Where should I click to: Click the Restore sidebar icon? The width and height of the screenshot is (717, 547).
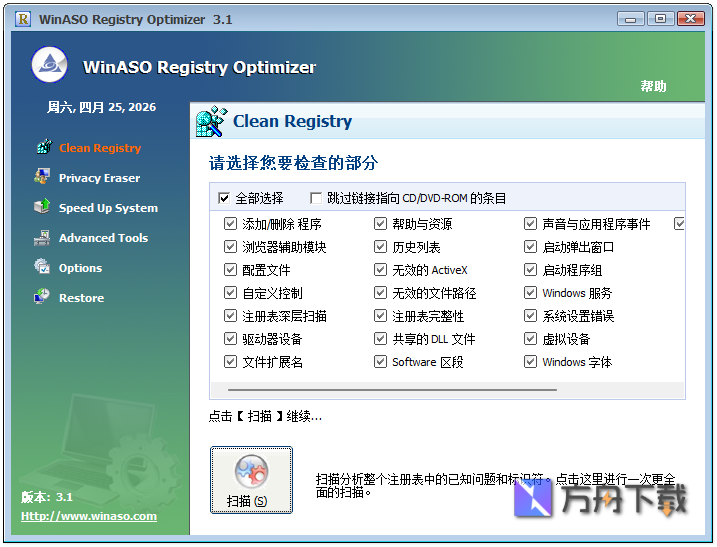42,296
